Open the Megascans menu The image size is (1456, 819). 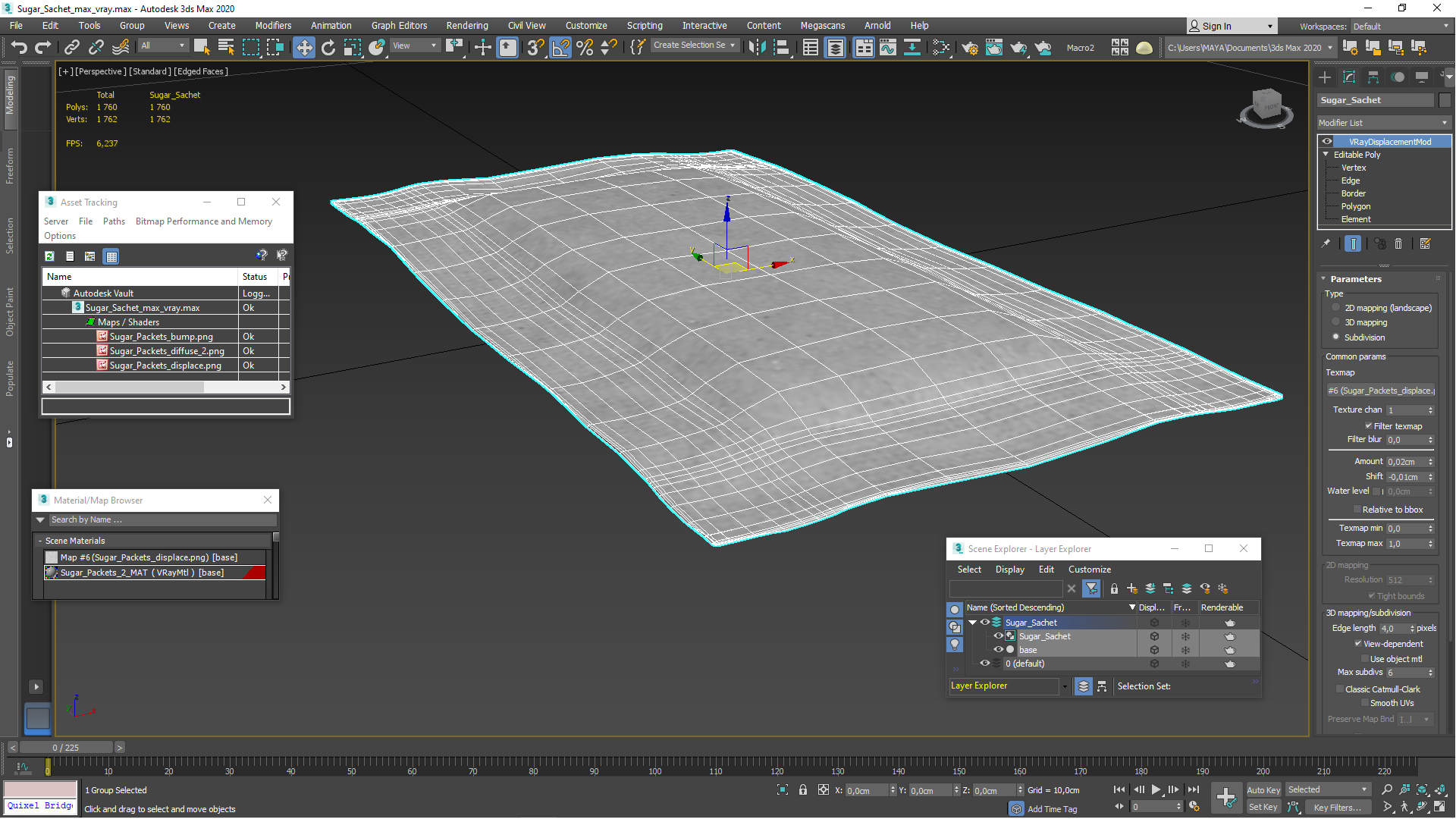822,25
